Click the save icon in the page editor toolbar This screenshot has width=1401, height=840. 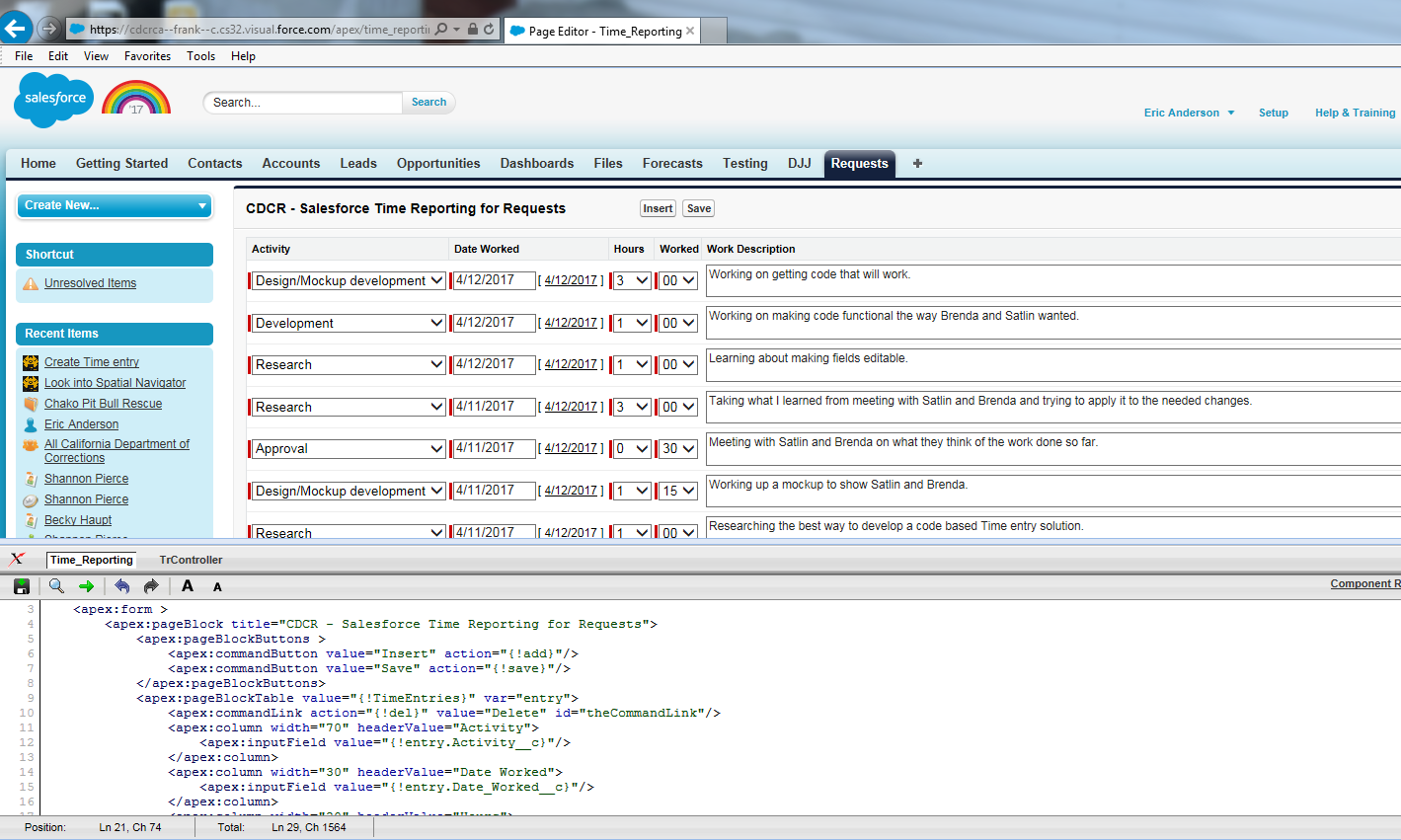pyautogui.click(x=22, y=586)
